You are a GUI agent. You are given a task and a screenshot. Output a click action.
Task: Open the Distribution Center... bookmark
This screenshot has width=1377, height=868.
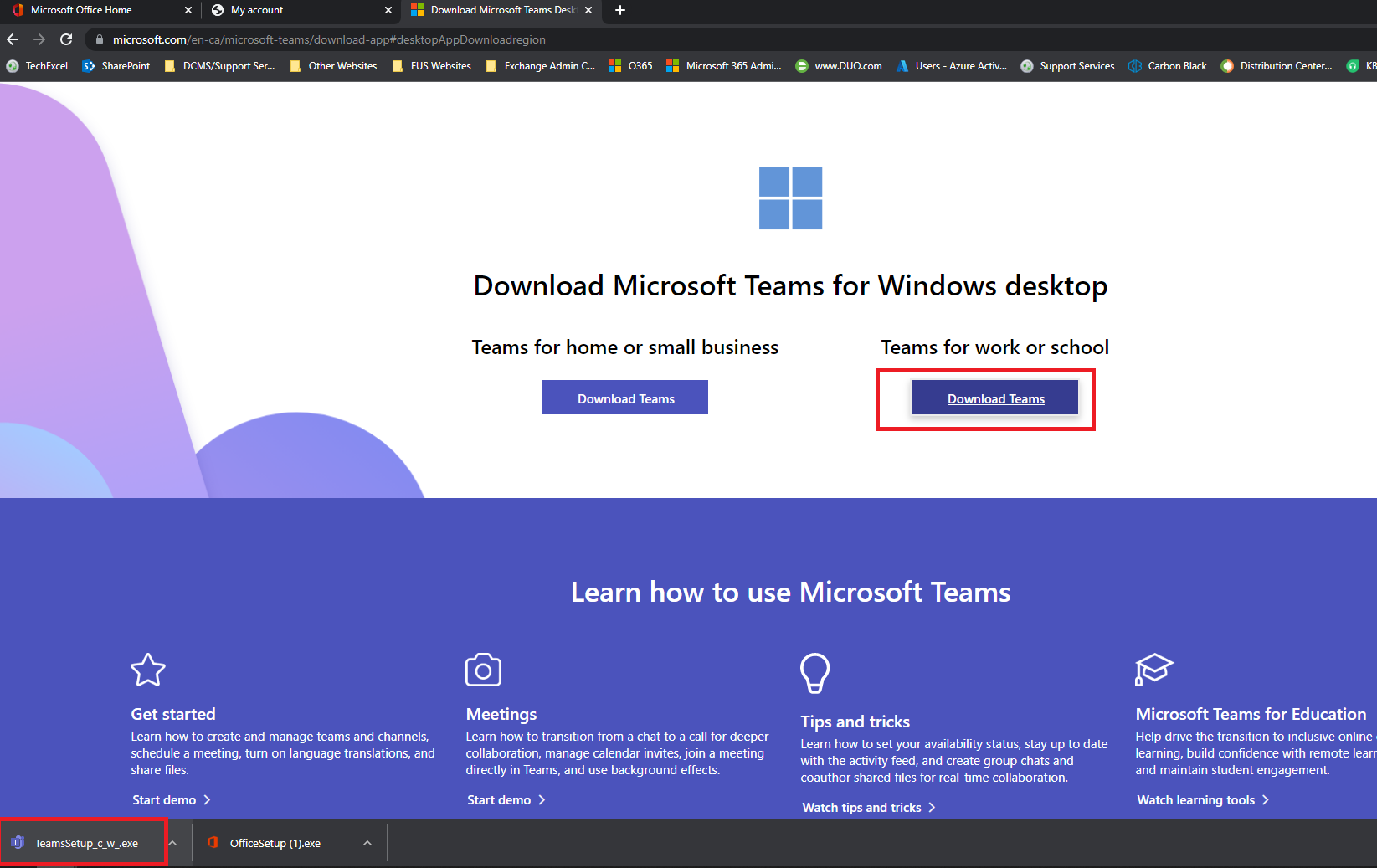point(1277,66)
